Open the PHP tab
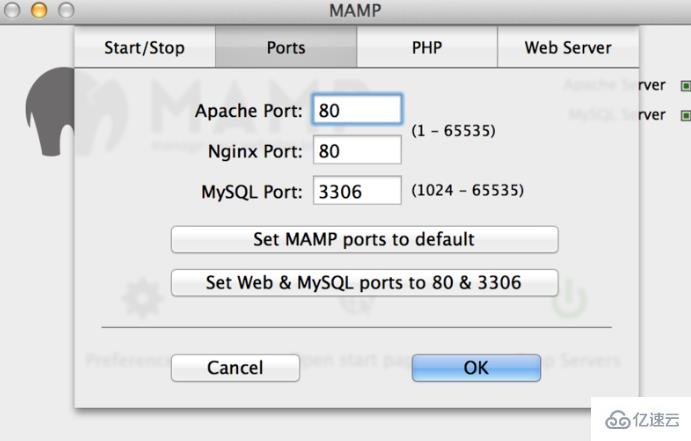The width and height of the screenshot is (691, 441). (427, 47)
